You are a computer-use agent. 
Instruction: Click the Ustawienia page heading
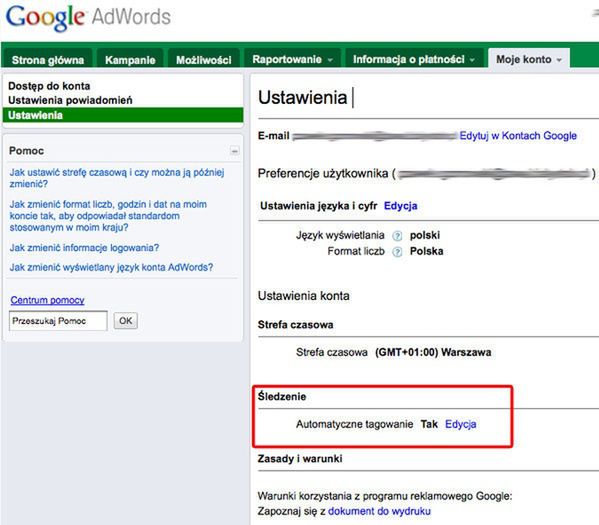pyautogui.click(x=302, y=97)
